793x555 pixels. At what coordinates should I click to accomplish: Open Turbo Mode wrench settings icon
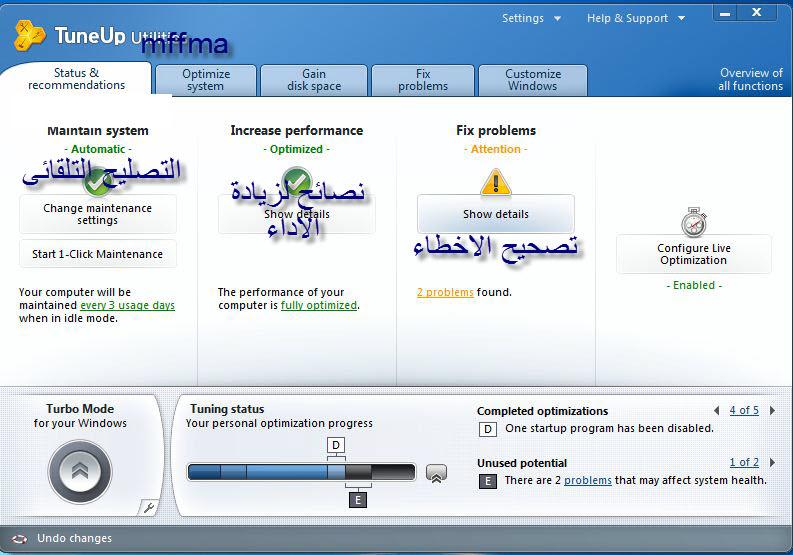pos(148,507)
